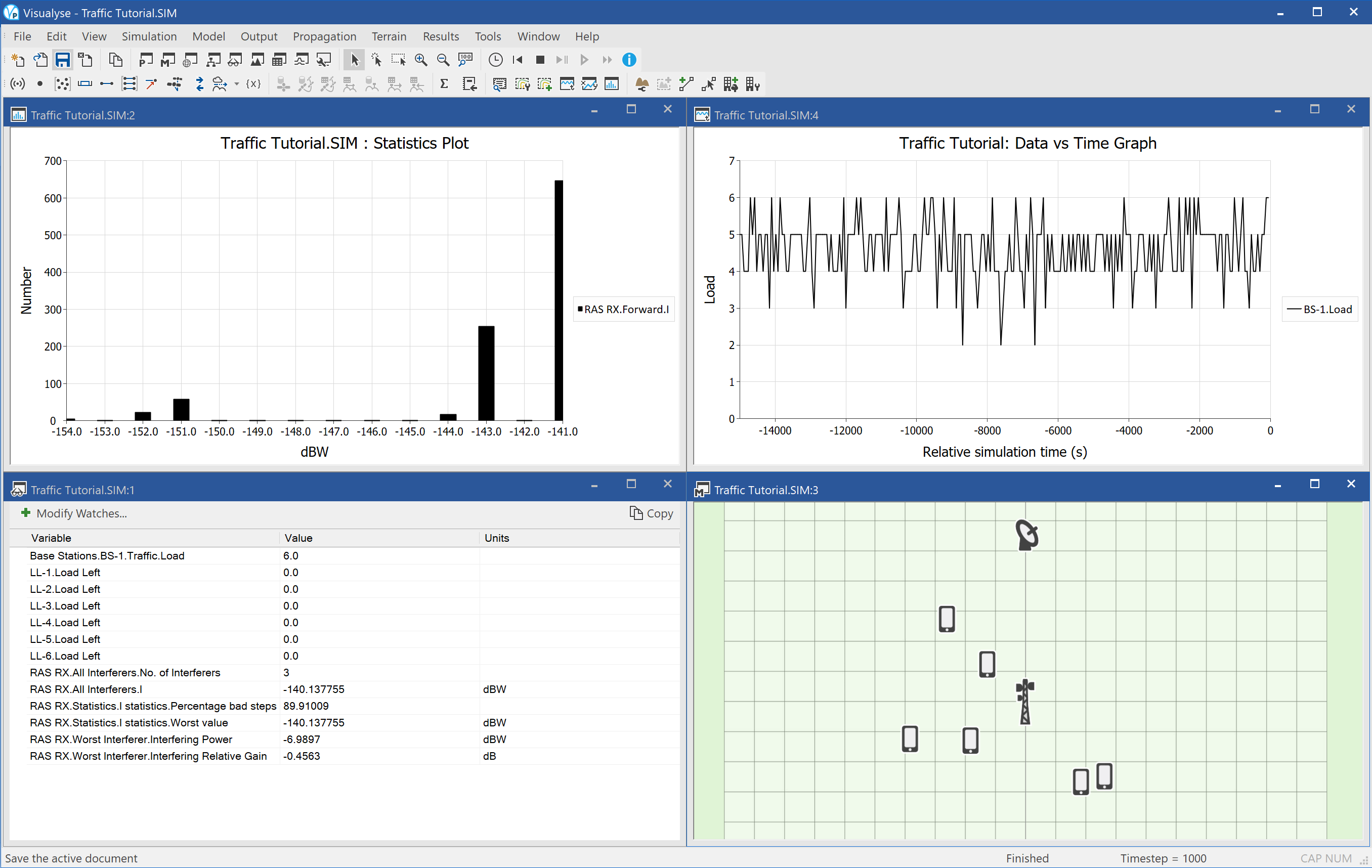Select the Terrain menu tab
The height and width of the screenshot is (868, 1372).
pyautogui.click(x=389, y=36)
